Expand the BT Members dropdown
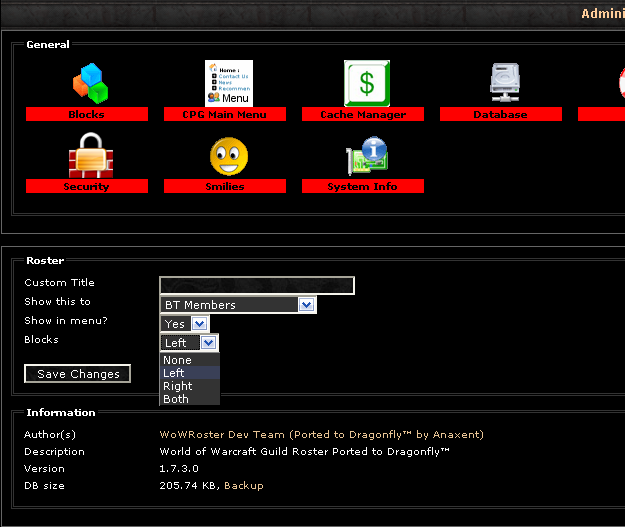 [x=306, y=305]
